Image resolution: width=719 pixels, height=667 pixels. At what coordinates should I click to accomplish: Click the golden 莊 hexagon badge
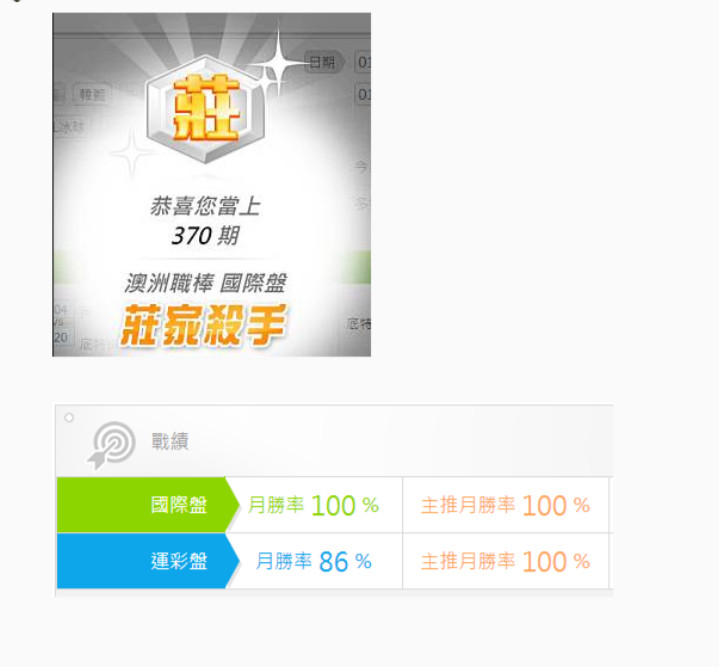pyautogui.click(x=206, y=109)
